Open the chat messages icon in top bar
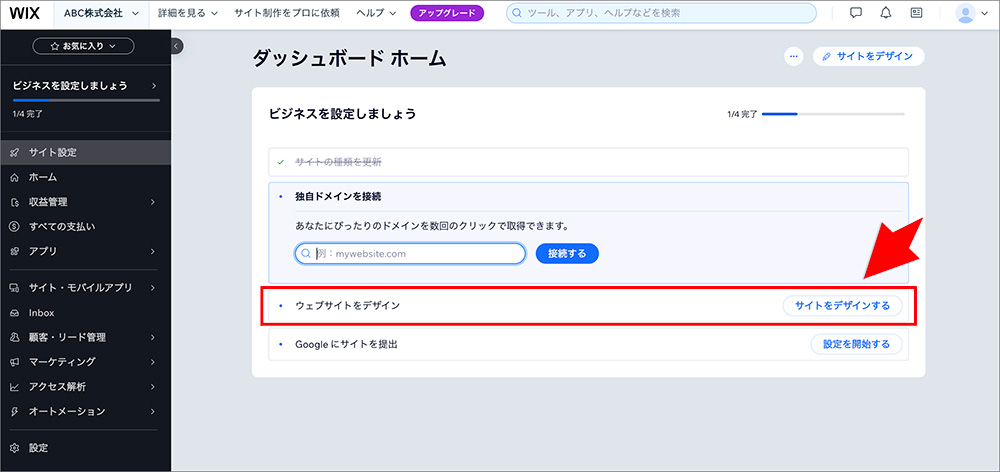Screen dimensions: 1000x472 click(x=856, y=13)
